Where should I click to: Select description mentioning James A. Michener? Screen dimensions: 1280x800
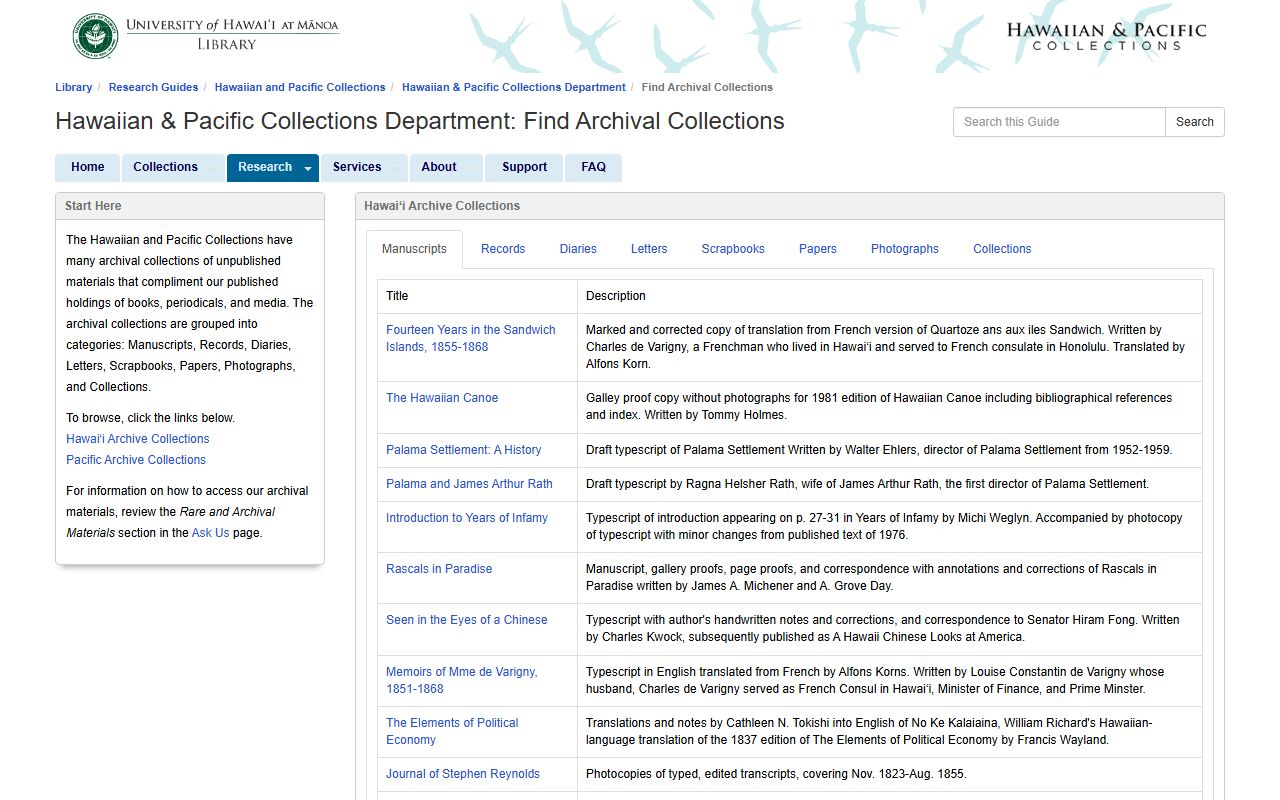[x=871, y=577]
